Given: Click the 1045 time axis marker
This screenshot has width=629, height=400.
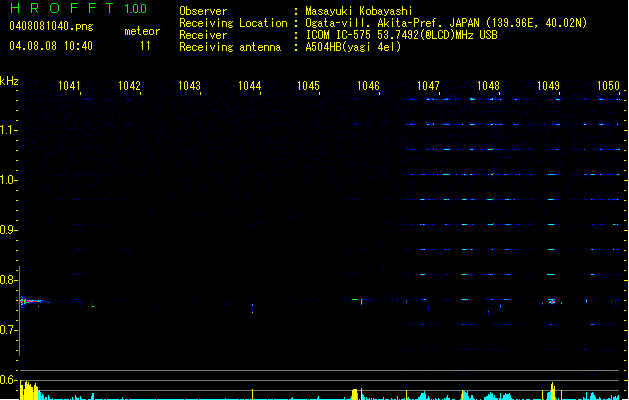Looking at the screenshot, I should click(x=308, y=86).
